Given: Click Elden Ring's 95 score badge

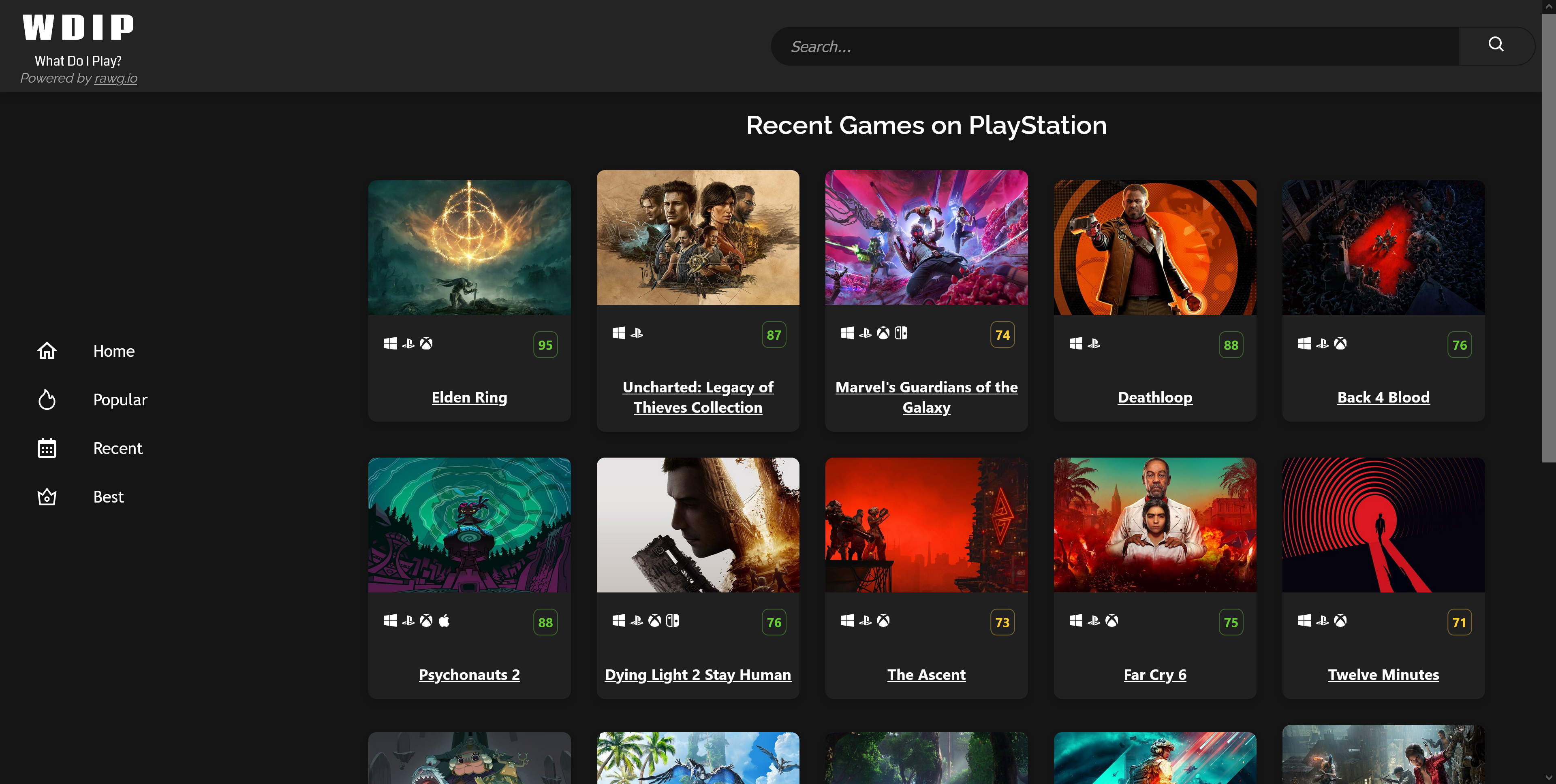Looking at the screenshot, I should click(545, 345).
